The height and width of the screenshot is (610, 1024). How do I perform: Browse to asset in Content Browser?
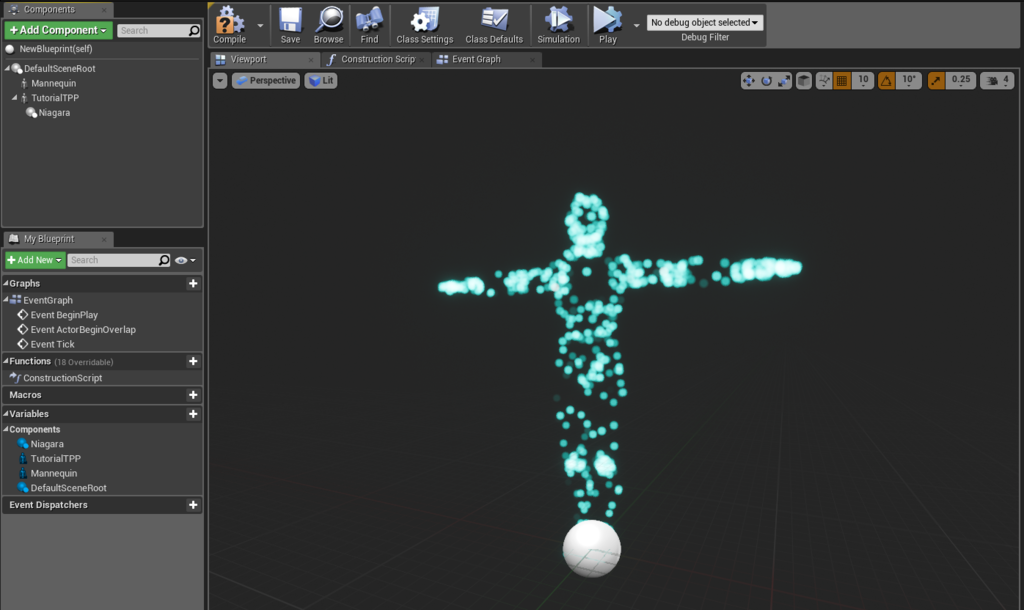pyautogui.click(x=328, y=25)
